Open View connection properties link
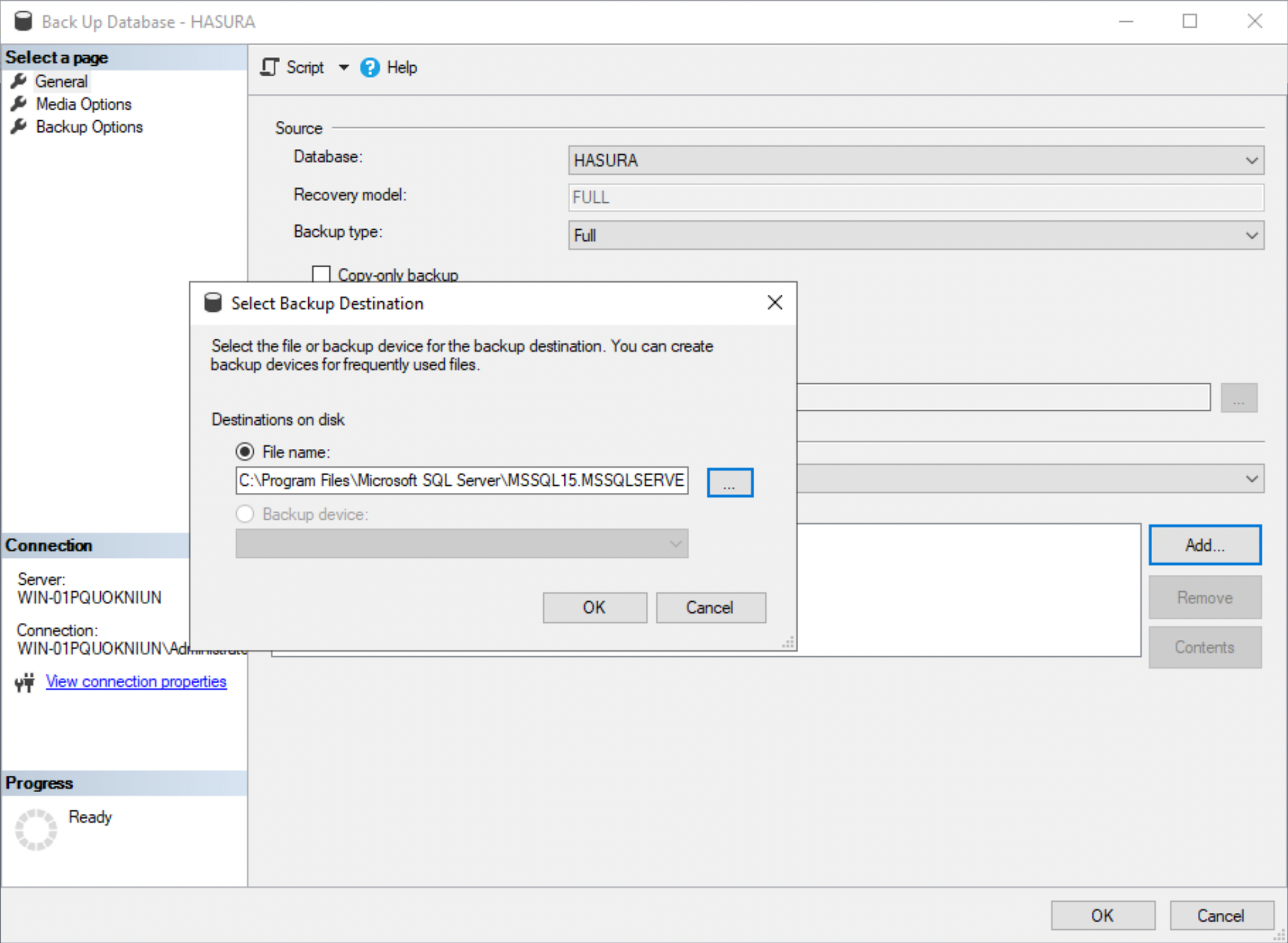The width and height of the screenshot is (1288, 943). click(136, 681)
